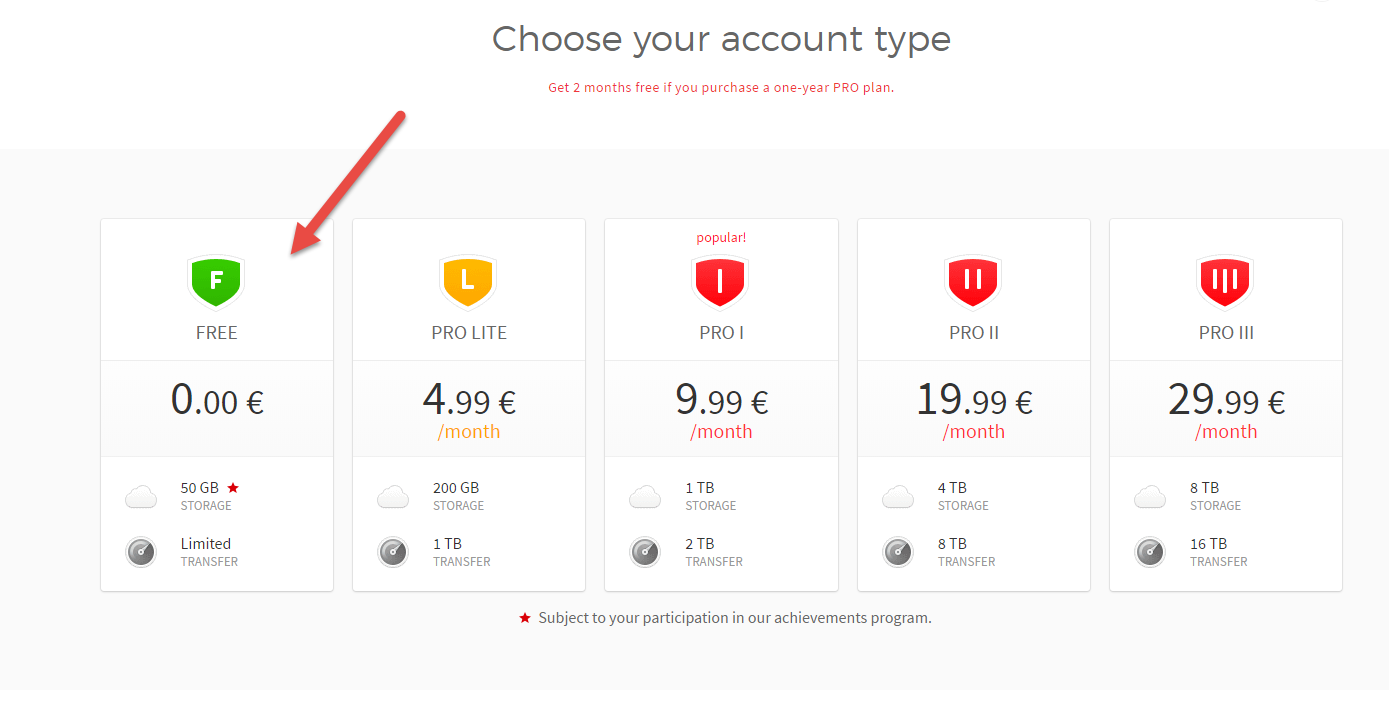Select the red PRO I shield icon
The width and height of the screenshot is (1389, 702).
(721, 281)
